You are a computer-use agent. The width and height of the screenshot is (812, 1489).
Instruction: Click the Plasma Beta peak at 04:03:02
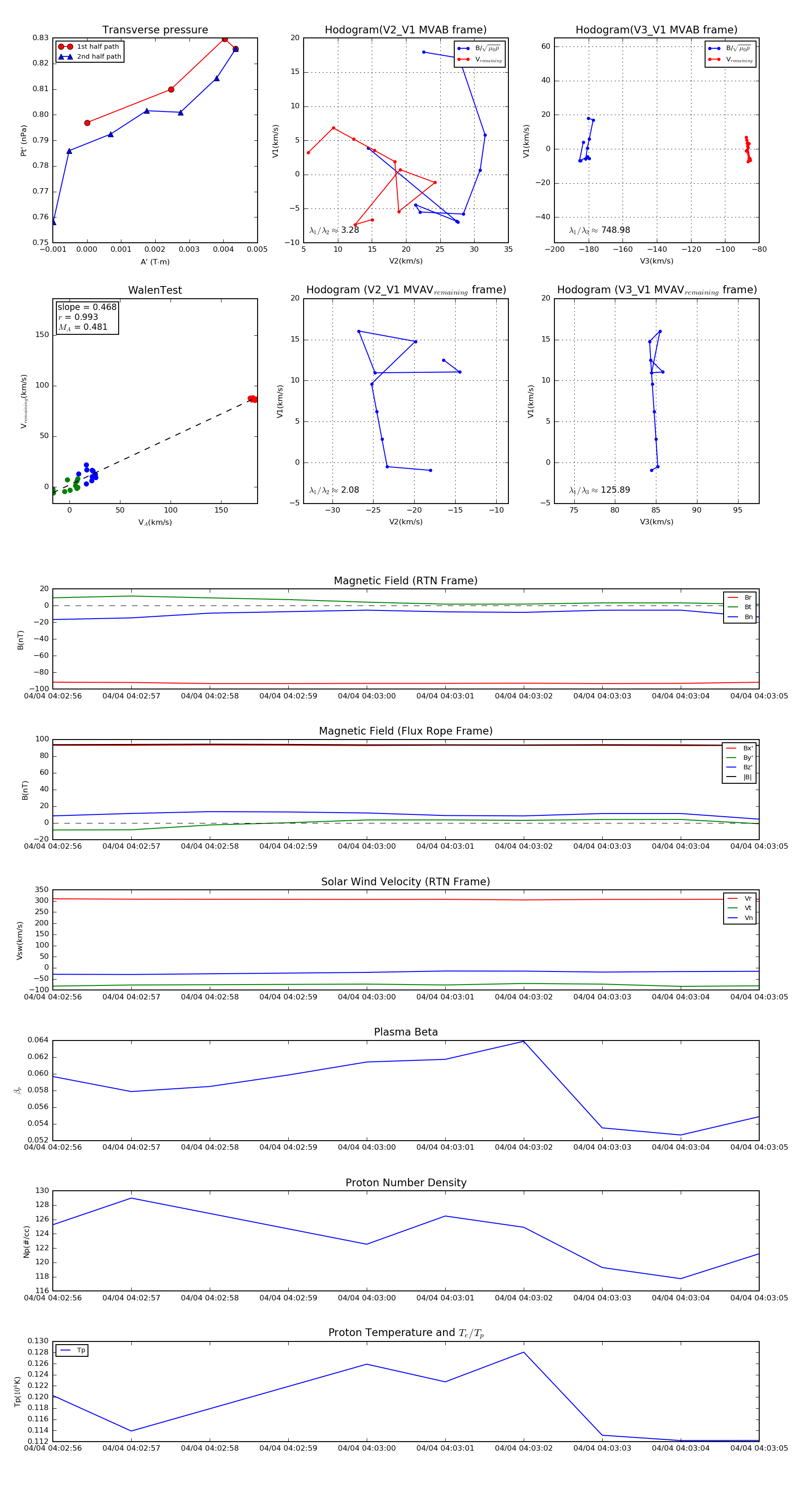(524, 1041)
